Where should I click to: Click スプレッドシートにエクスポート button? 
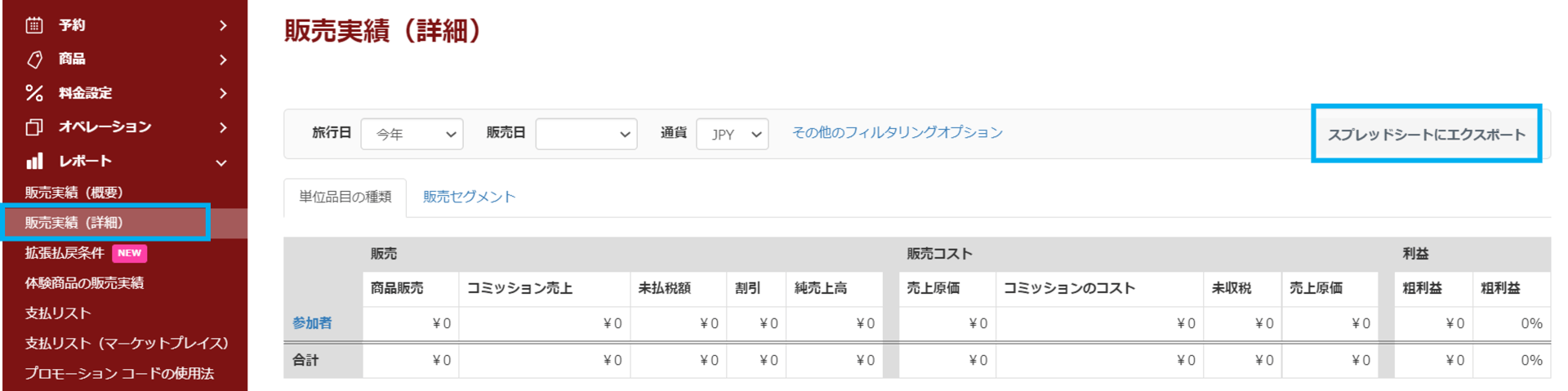click(1426, 135)
